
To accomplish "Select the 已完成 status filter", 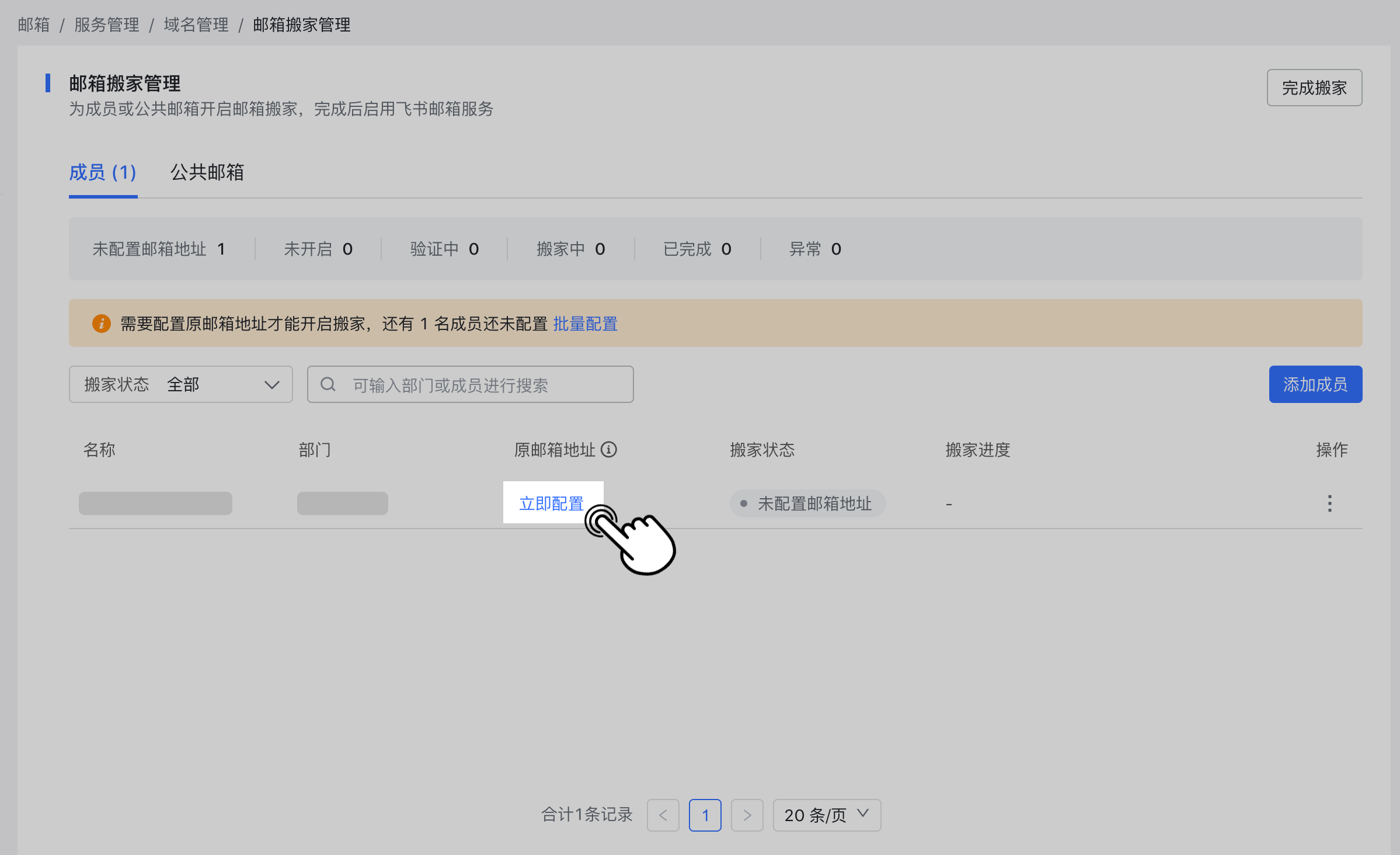I will [x=696, y=249].
